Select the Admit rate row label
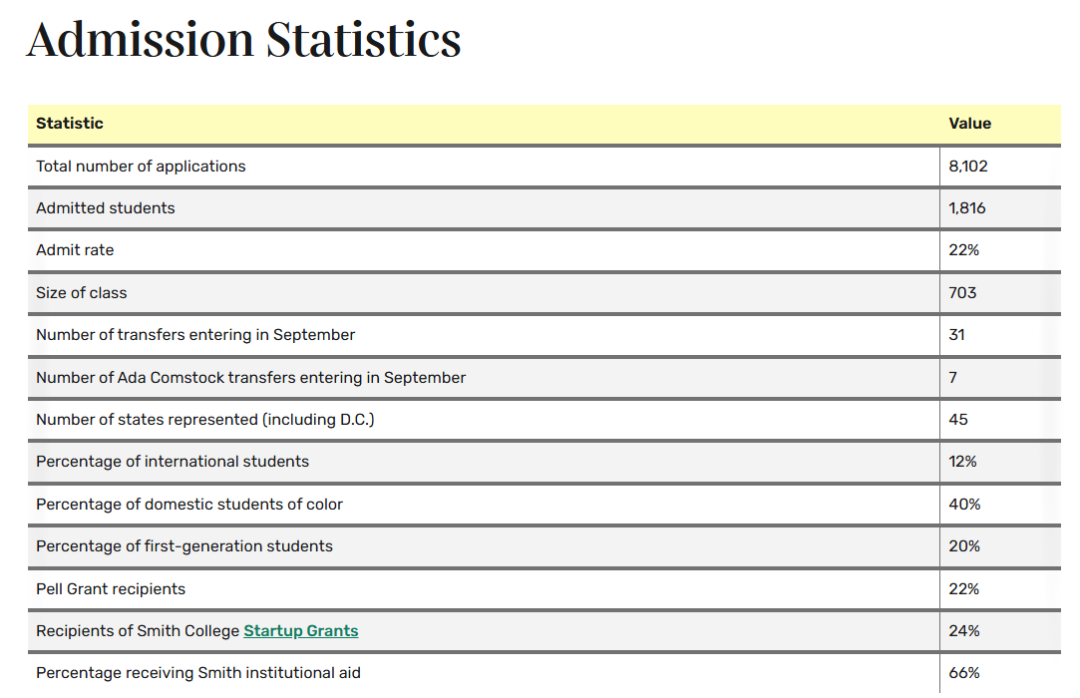Viewport: 1080px width, 698px height. point(75,250)
